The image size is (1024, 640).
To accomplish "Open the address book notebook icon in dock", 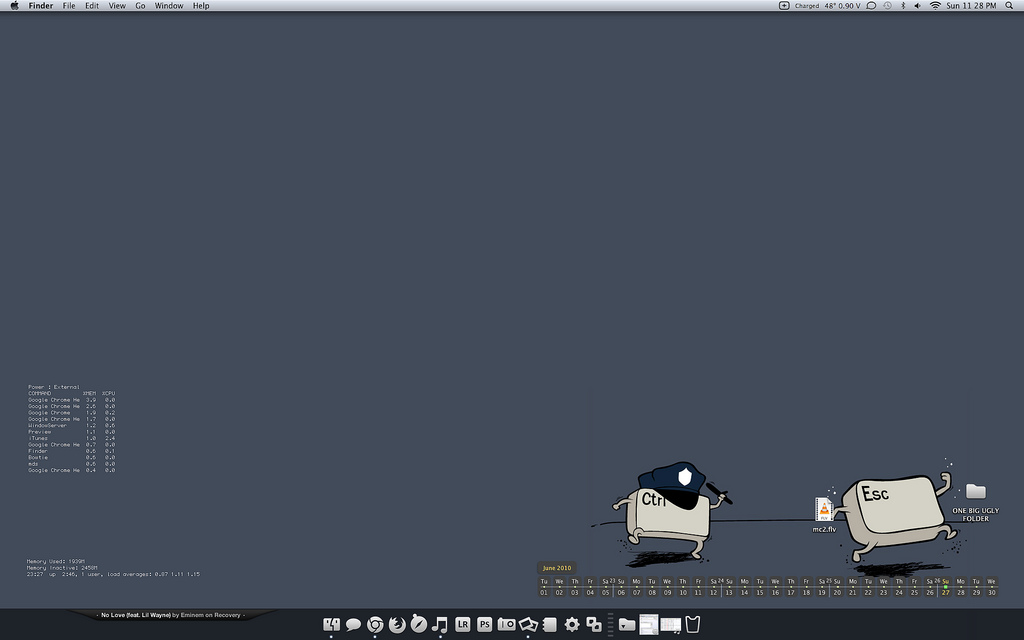I will click(x=550, y=624).
